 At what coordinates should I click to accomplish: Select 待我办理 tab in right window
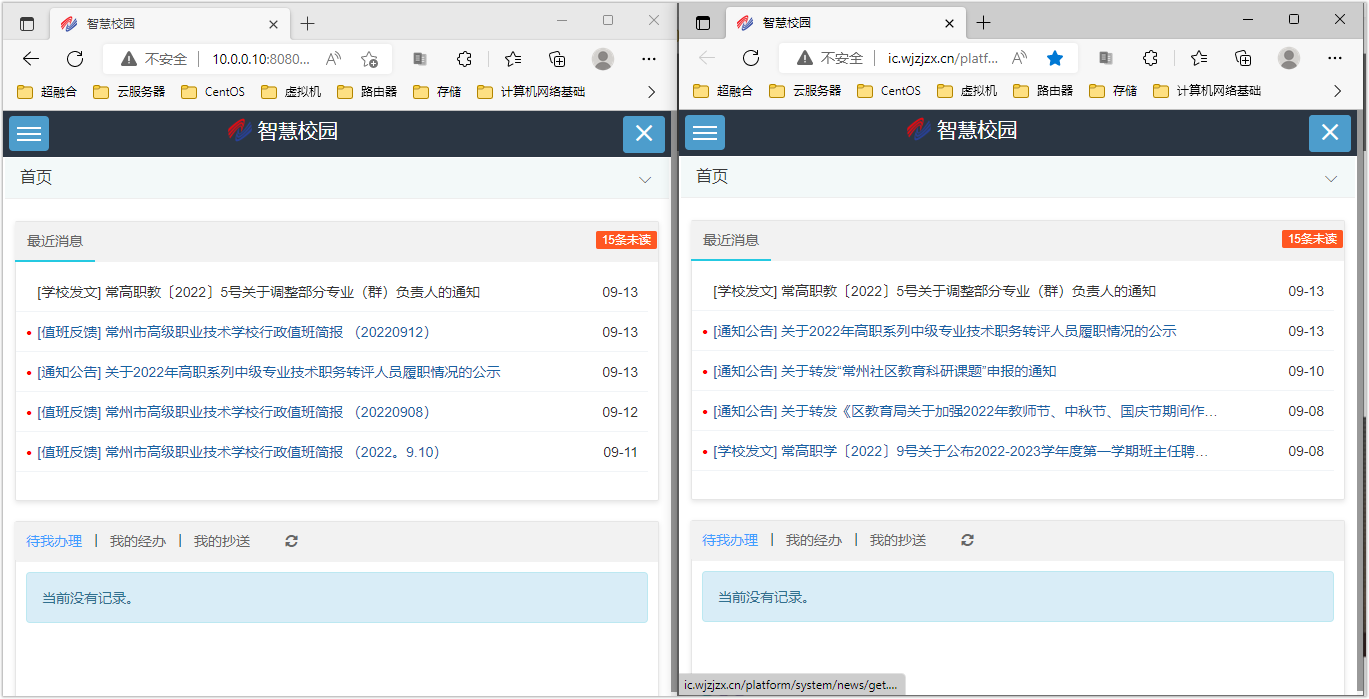point(730,540)
